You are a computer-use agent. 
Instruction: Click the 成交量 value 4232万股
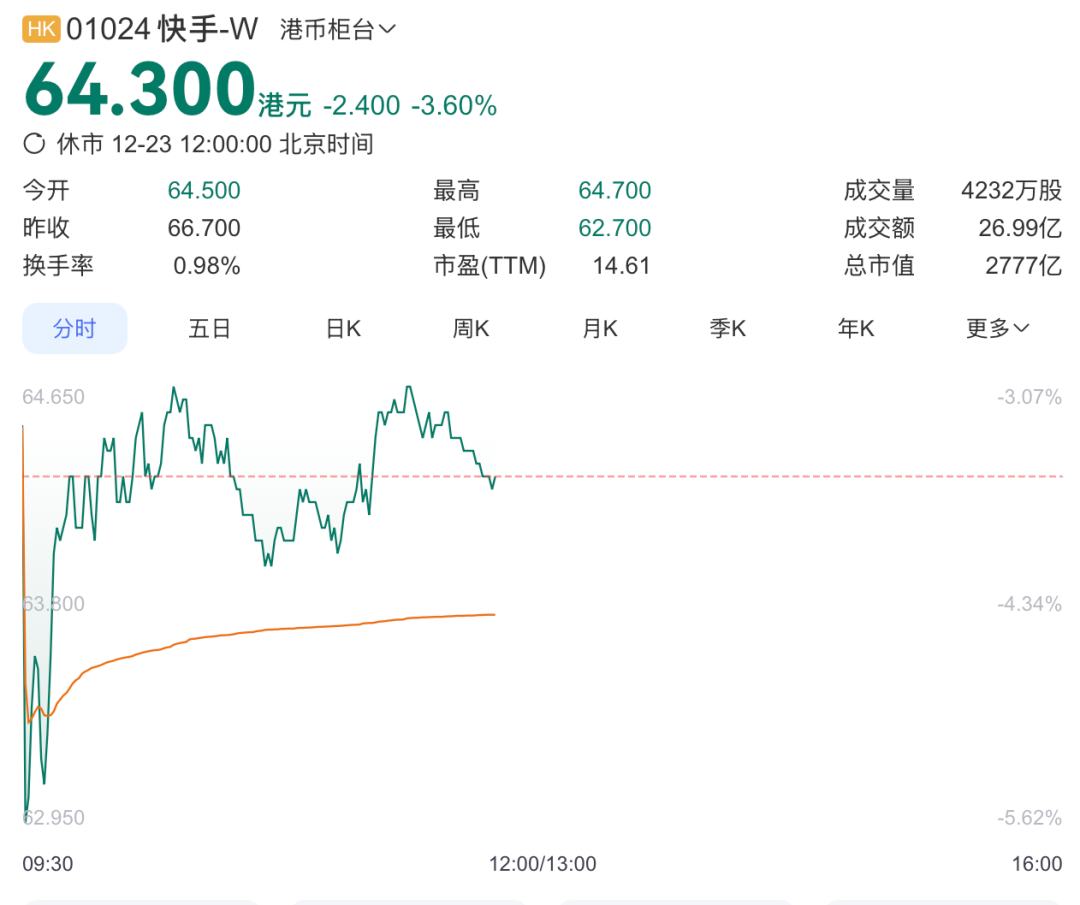coord(1011,191)
